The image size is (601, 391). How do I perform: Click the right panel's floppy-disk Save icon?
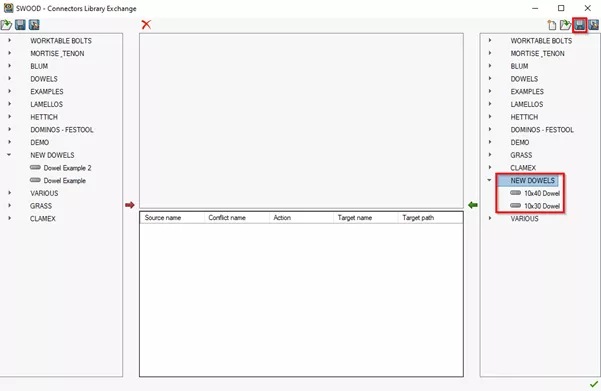[580, 25]
